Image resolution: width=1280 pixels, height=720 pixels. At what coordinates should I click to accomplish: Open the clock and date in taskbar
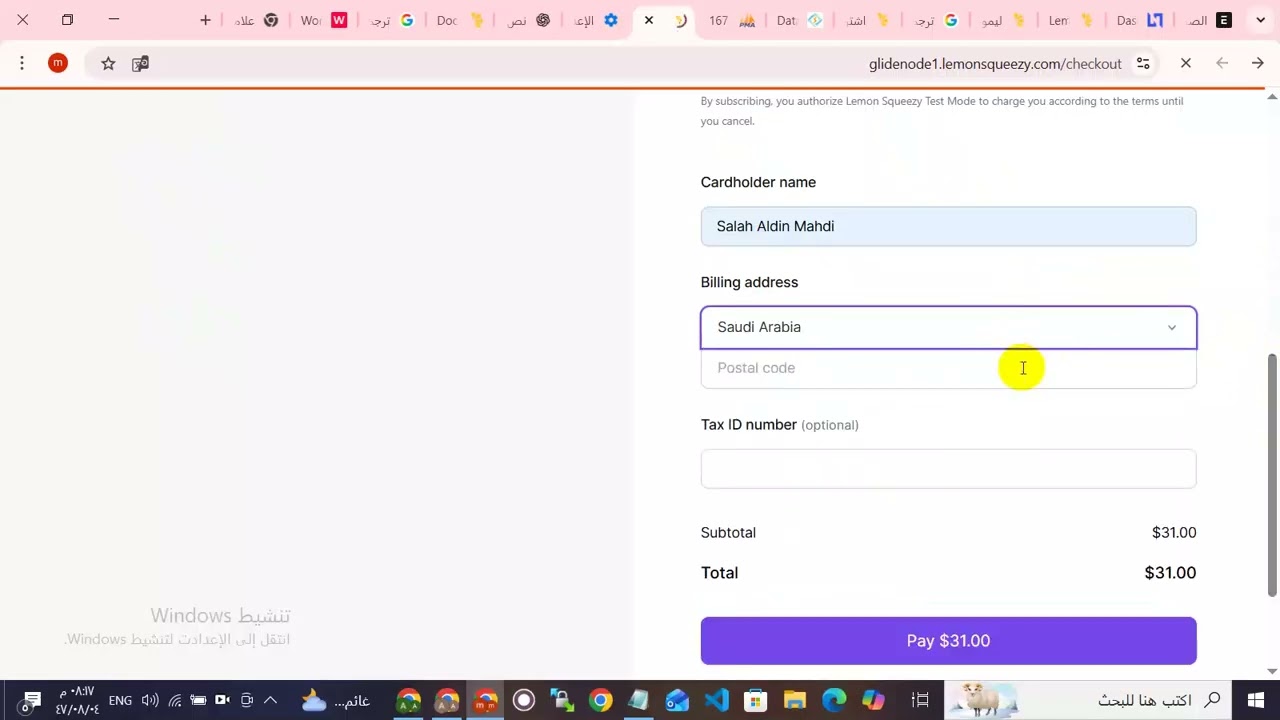(x=77, y=700)
